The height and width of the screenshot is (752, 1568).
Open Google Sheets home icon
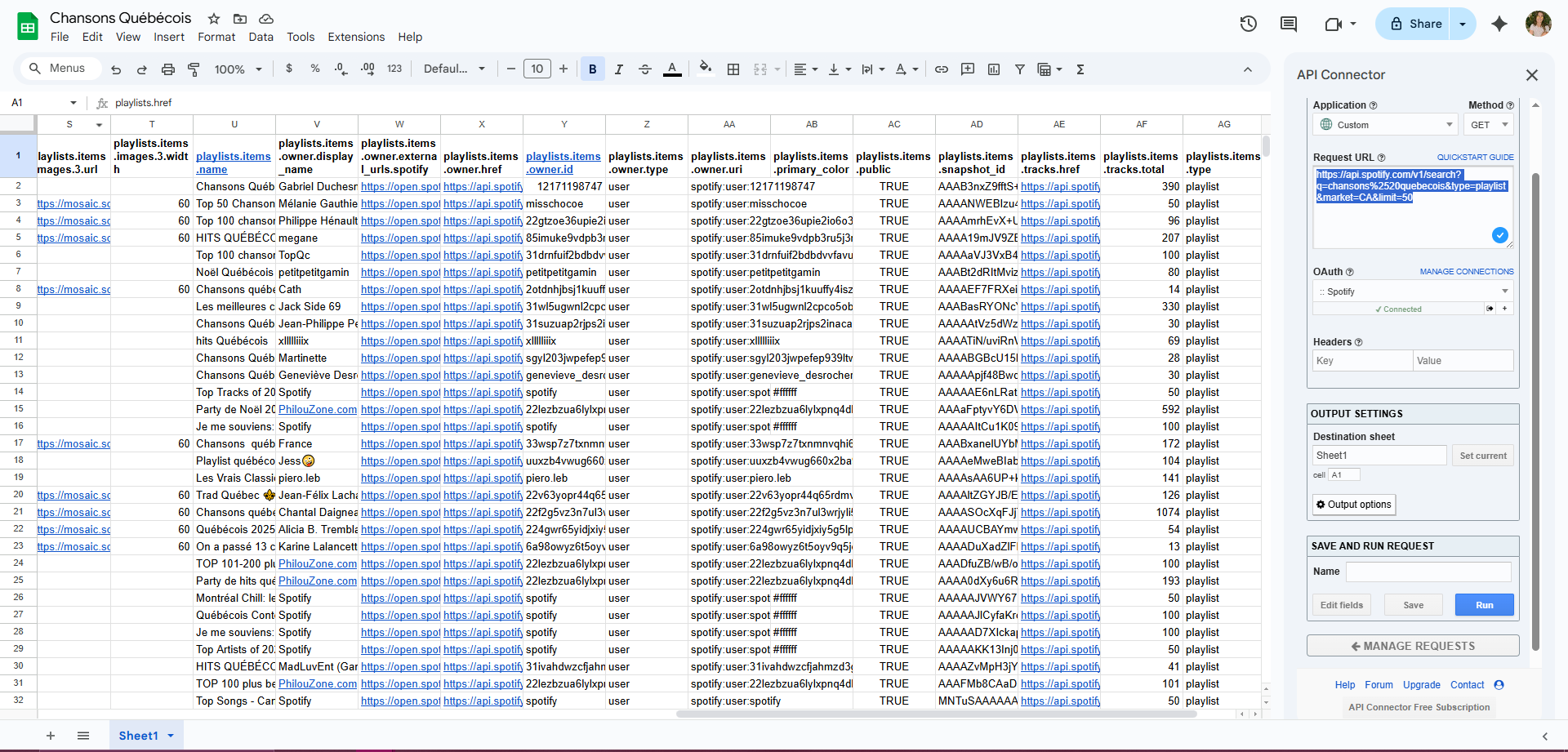coord(28,26)
